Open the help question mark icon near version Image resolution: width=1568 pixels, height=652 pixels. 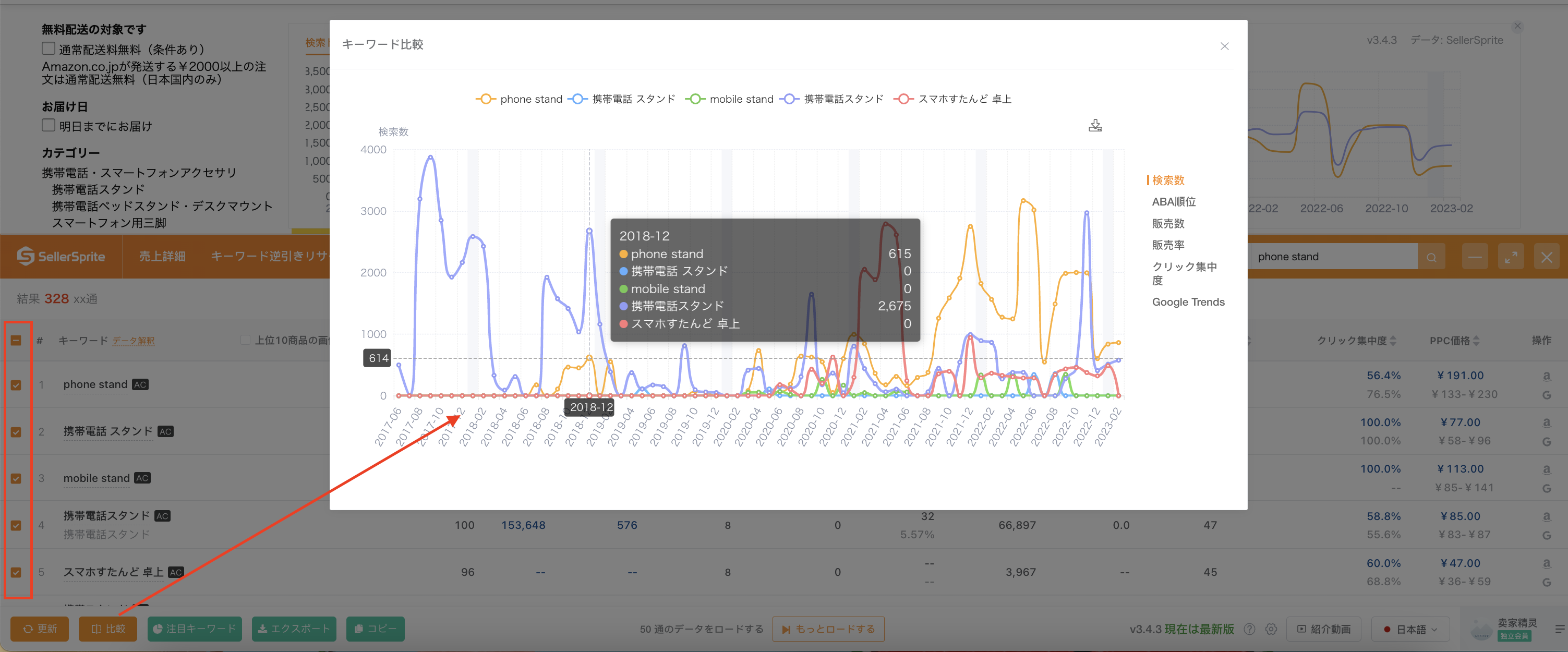tap(1250, 629)
